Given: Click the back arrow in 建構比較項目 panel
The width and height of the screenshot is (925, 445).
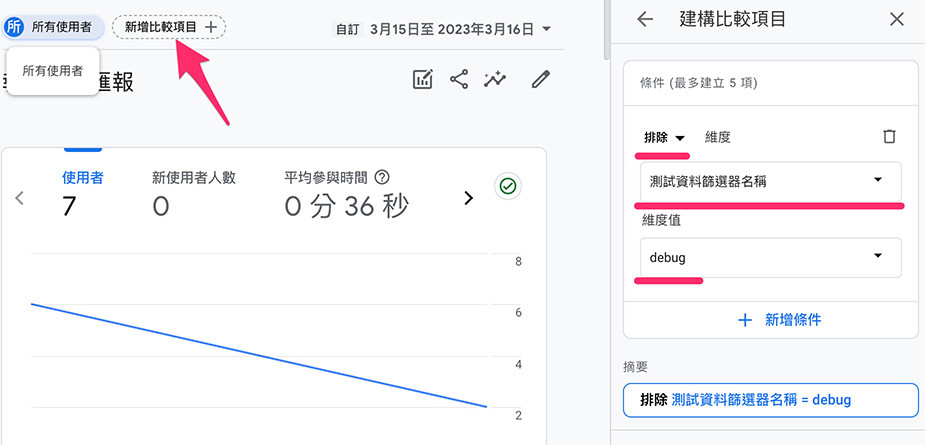Looking at the screenshot, I should coord(645,19).
